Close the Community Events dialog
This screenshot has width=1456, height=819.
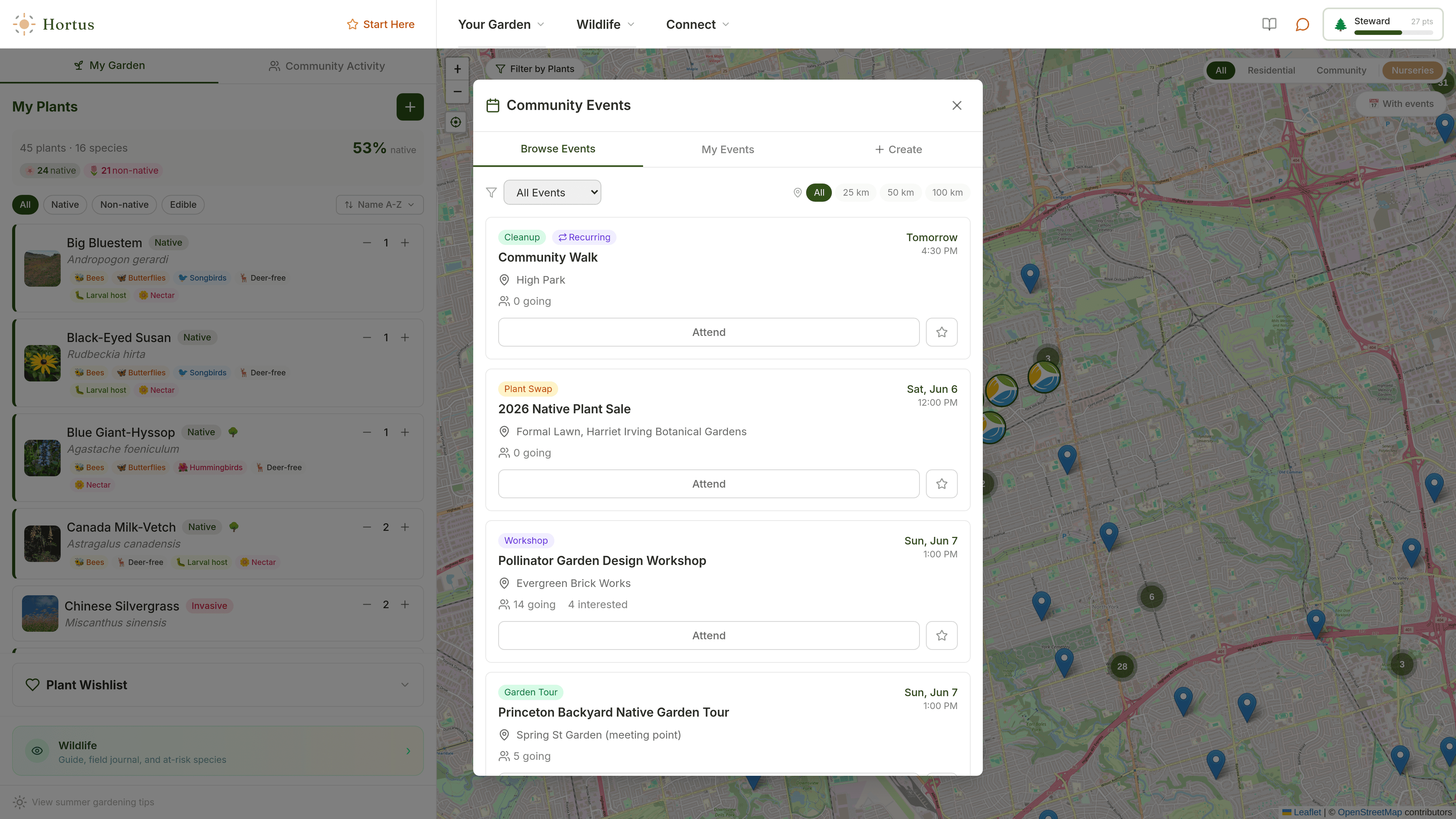tap(956, 106)
